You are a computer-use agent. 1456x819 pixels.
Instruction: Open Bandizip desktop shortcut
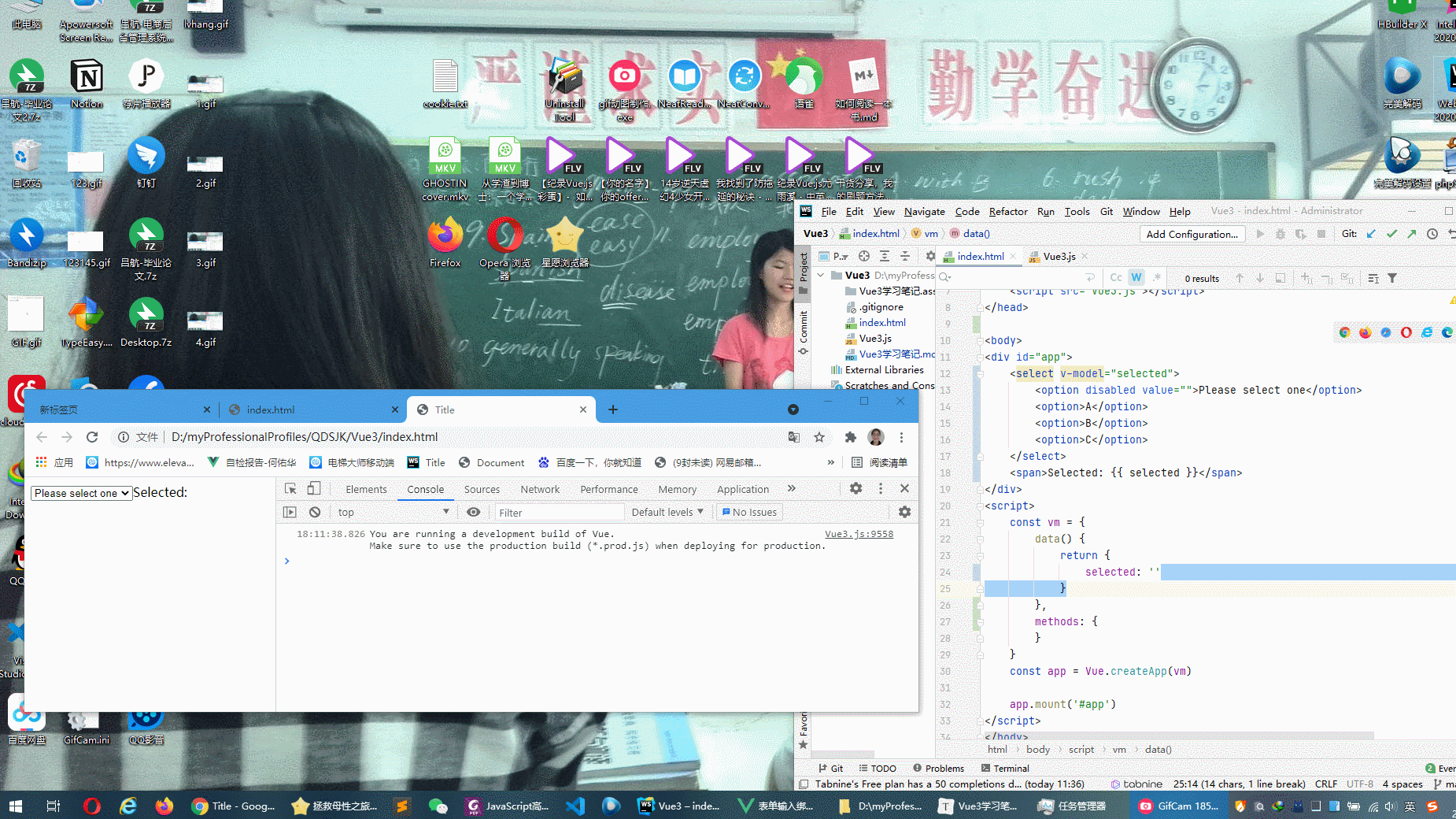pyautogui.click(x=27, y=243)
